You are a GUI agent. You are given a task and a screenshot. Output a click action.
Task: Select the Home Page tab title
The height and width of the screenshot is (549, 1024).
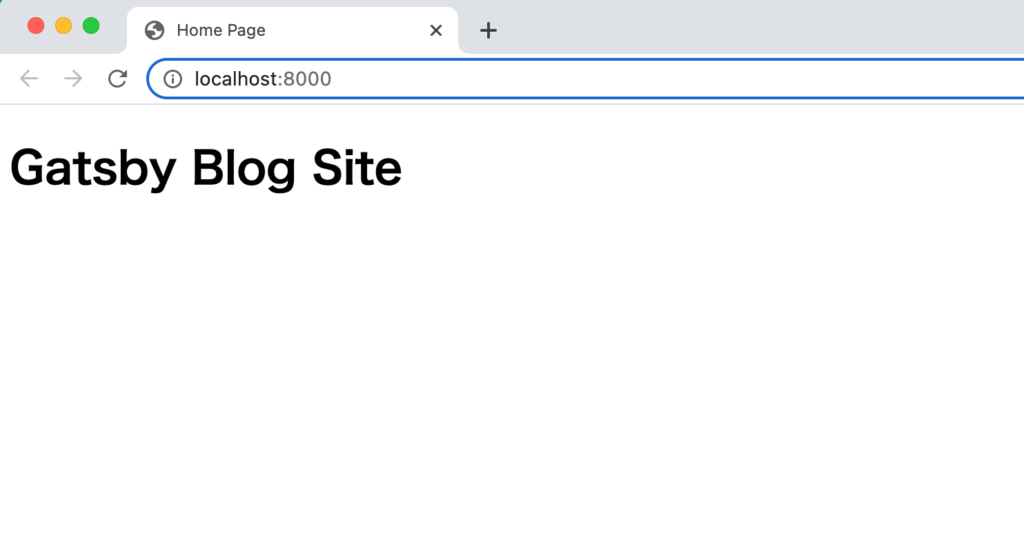tap(221, 30)
